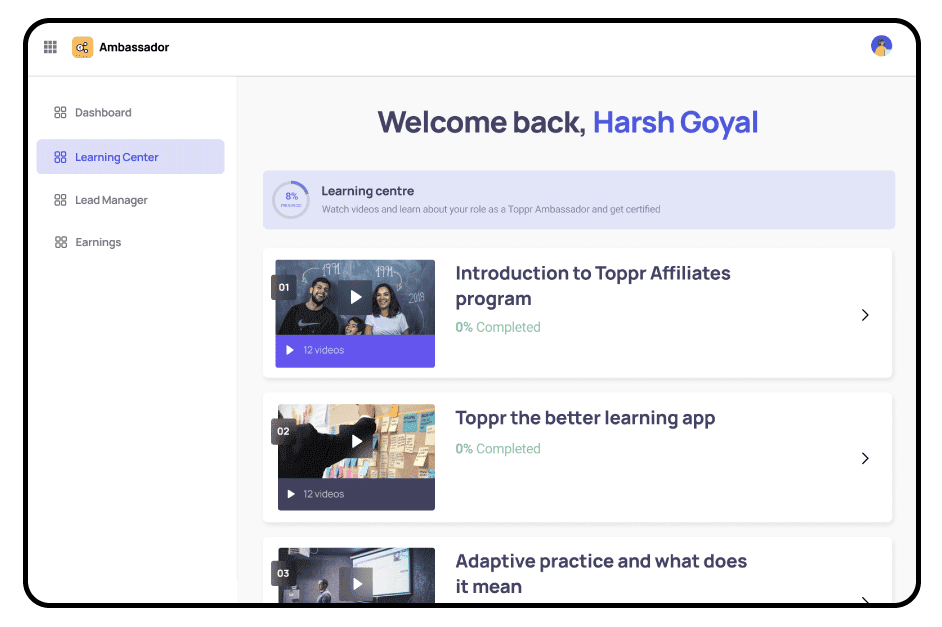Expand the Introduction to Toppr Affiliates chevron
Screen dimensions: 942x627
tap(865, 315)
